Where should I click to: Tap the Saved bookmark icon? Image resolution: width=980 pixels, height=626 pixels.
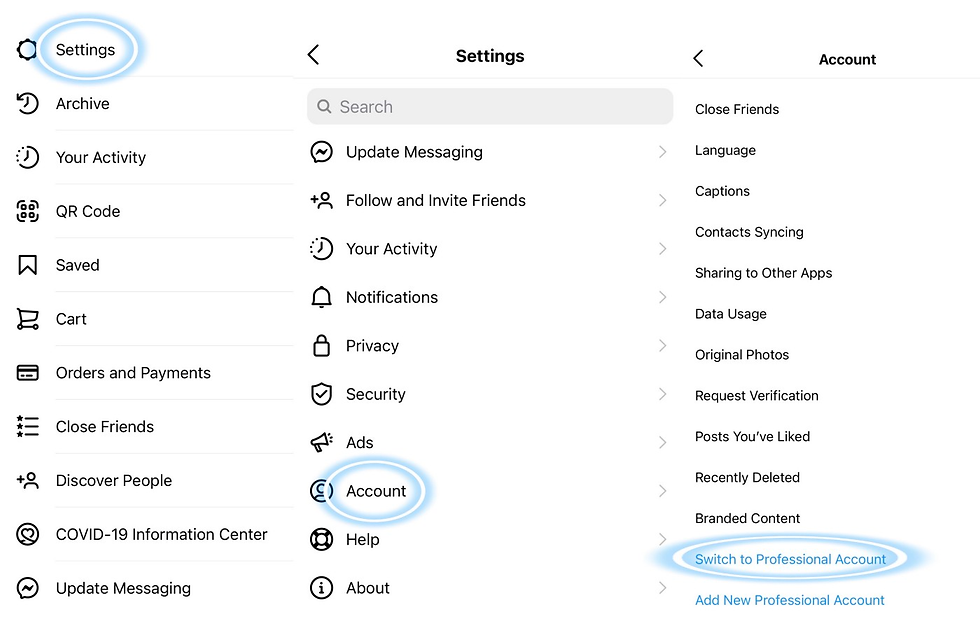(x=27, y=265)
